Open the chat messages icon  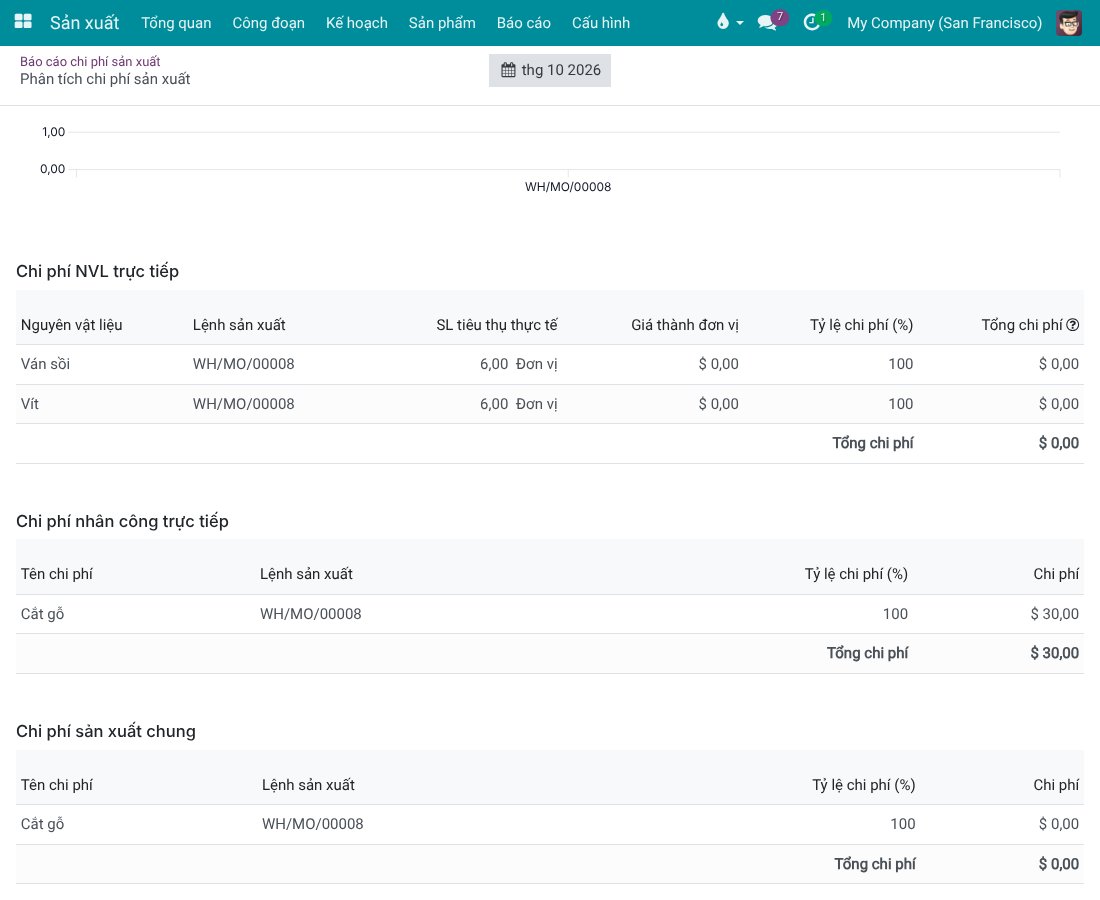point(767,22)
